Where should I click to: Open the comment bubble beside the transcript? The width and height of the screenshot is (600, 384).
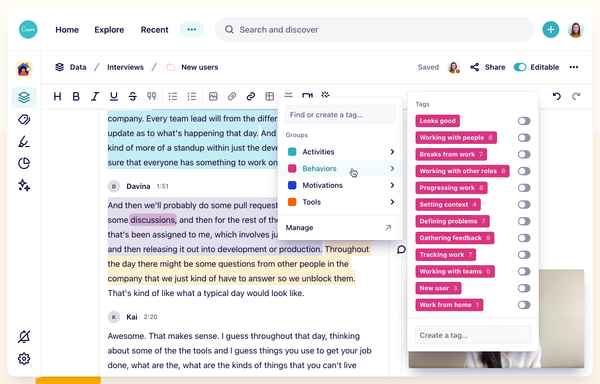[x=401, y=250]
